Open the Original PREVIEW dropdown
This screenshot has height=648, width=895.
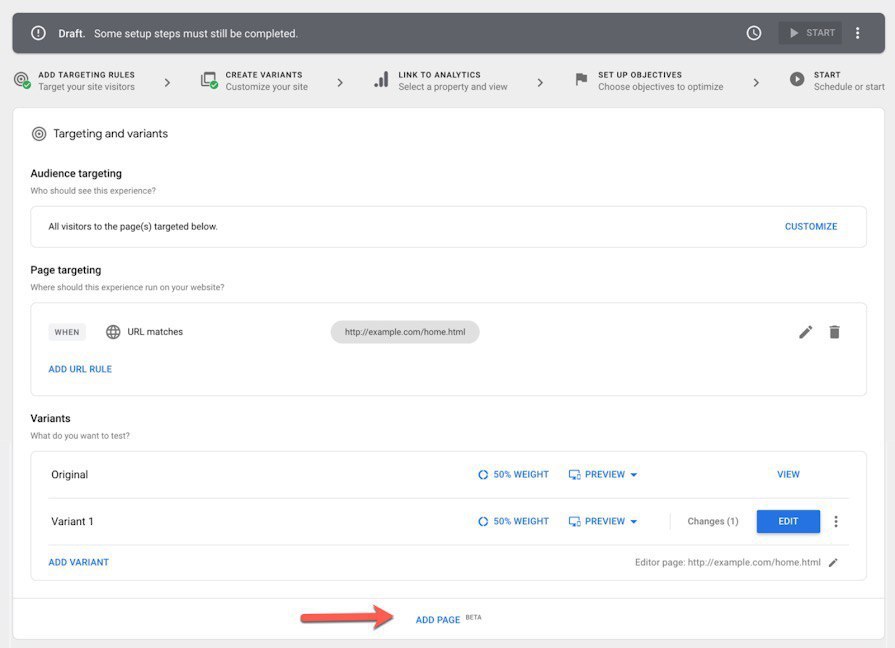[603, 474]
